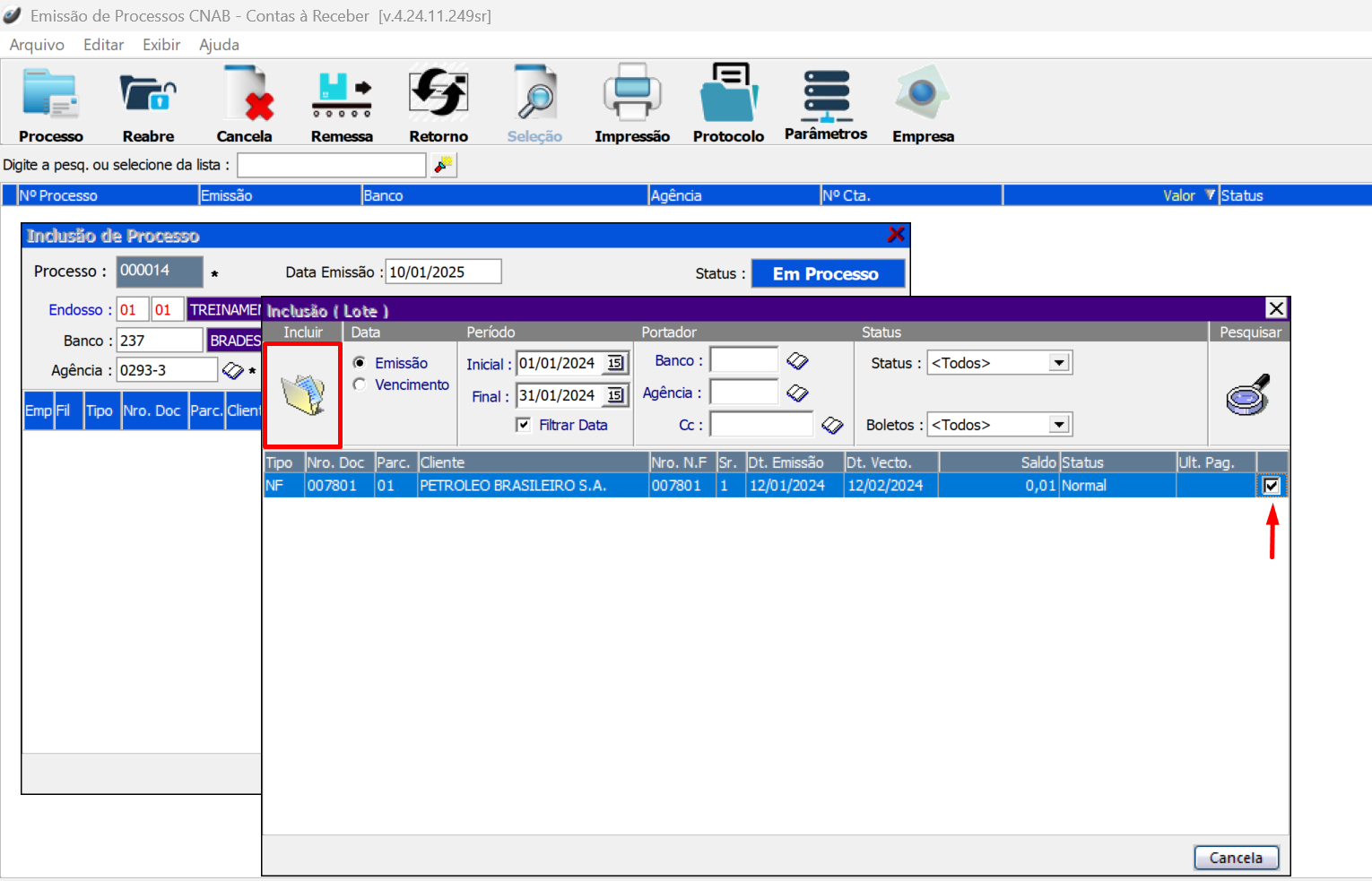Toggle the Filtrar Data checkbox
1372x881 pixels.
pos(524,425)
